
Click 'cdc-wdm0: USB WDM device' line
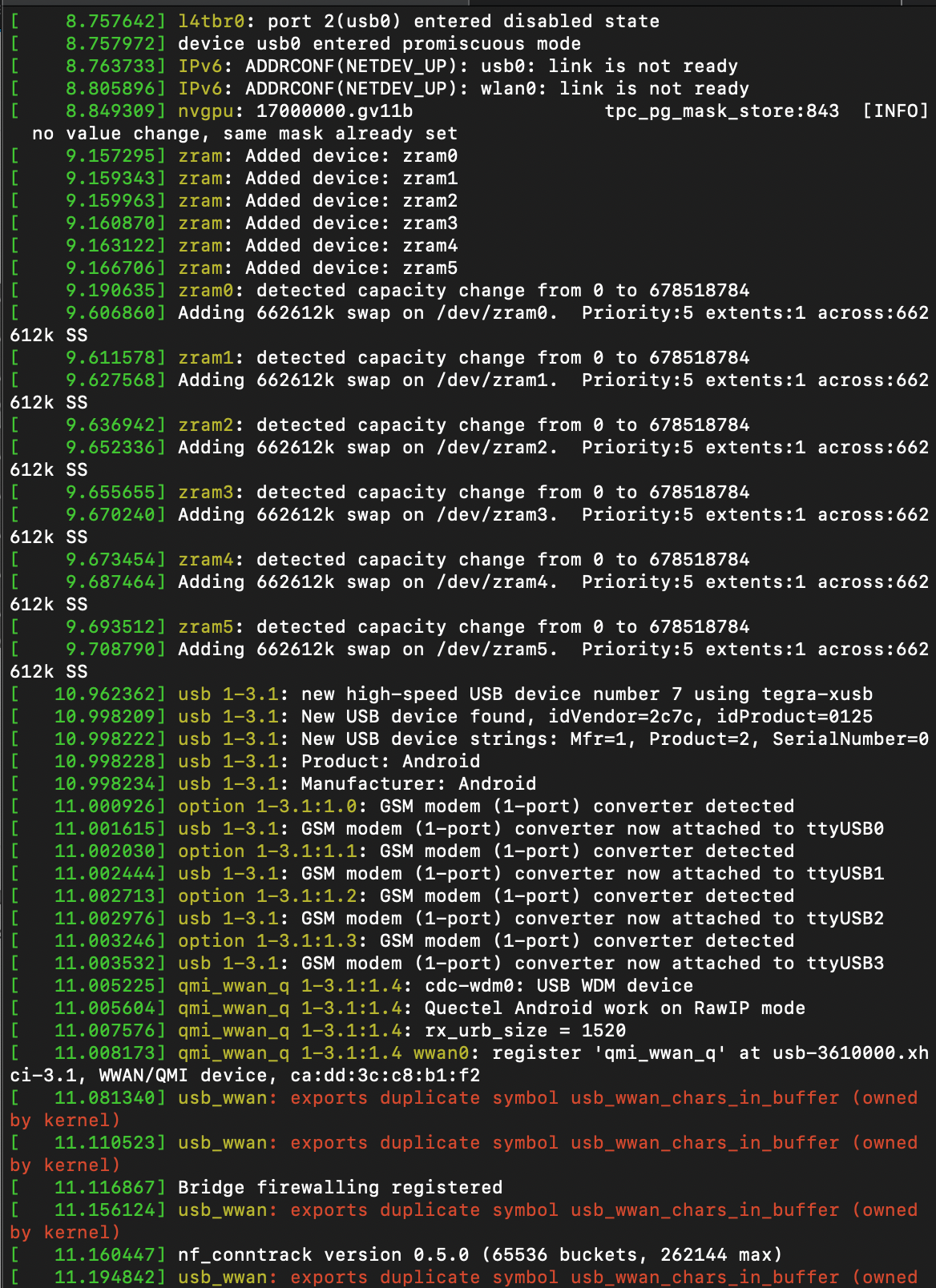tap(352, 985)
